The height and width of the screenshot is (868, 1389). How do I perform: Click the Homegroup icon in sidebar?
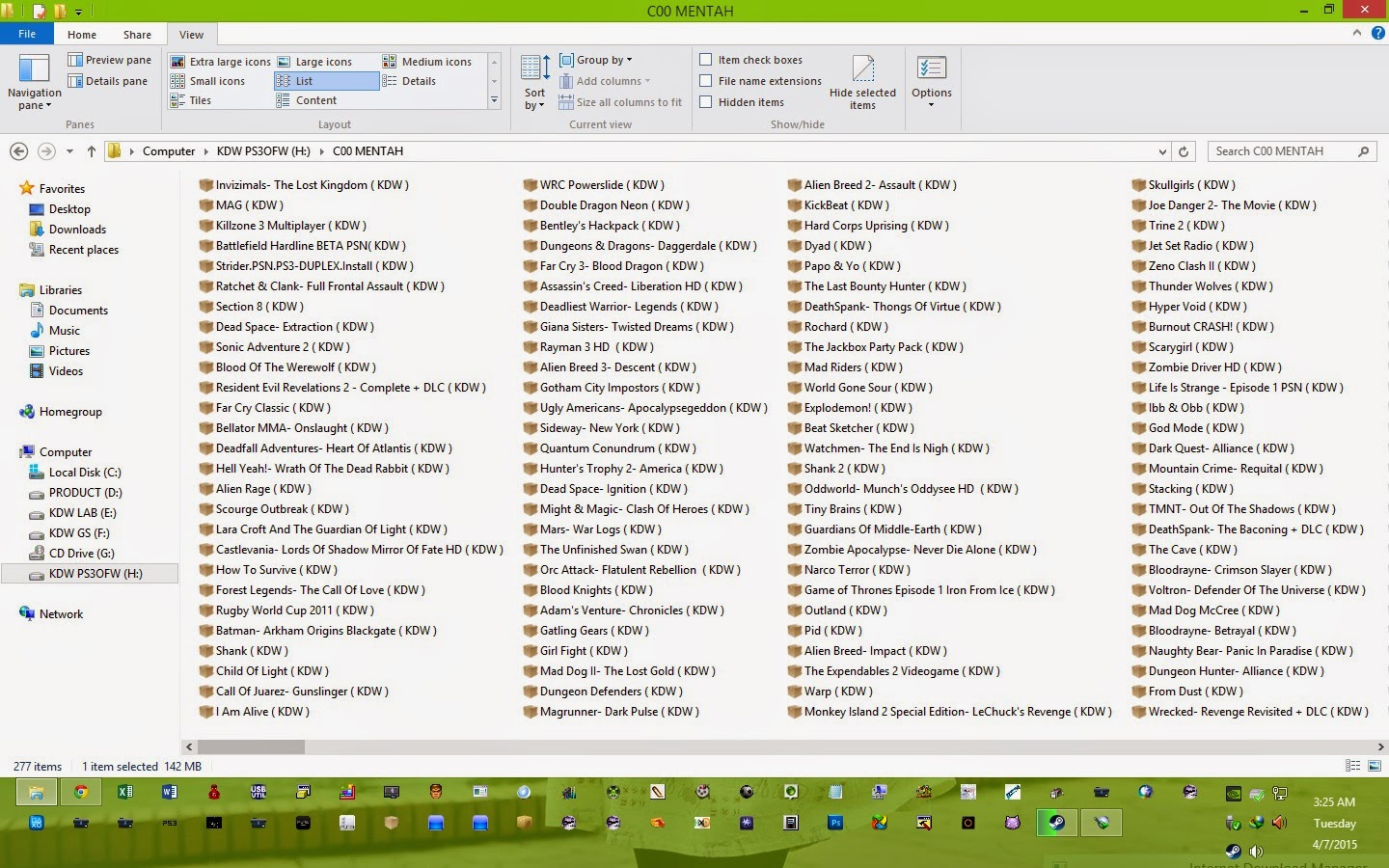click(x=27, y=412)
